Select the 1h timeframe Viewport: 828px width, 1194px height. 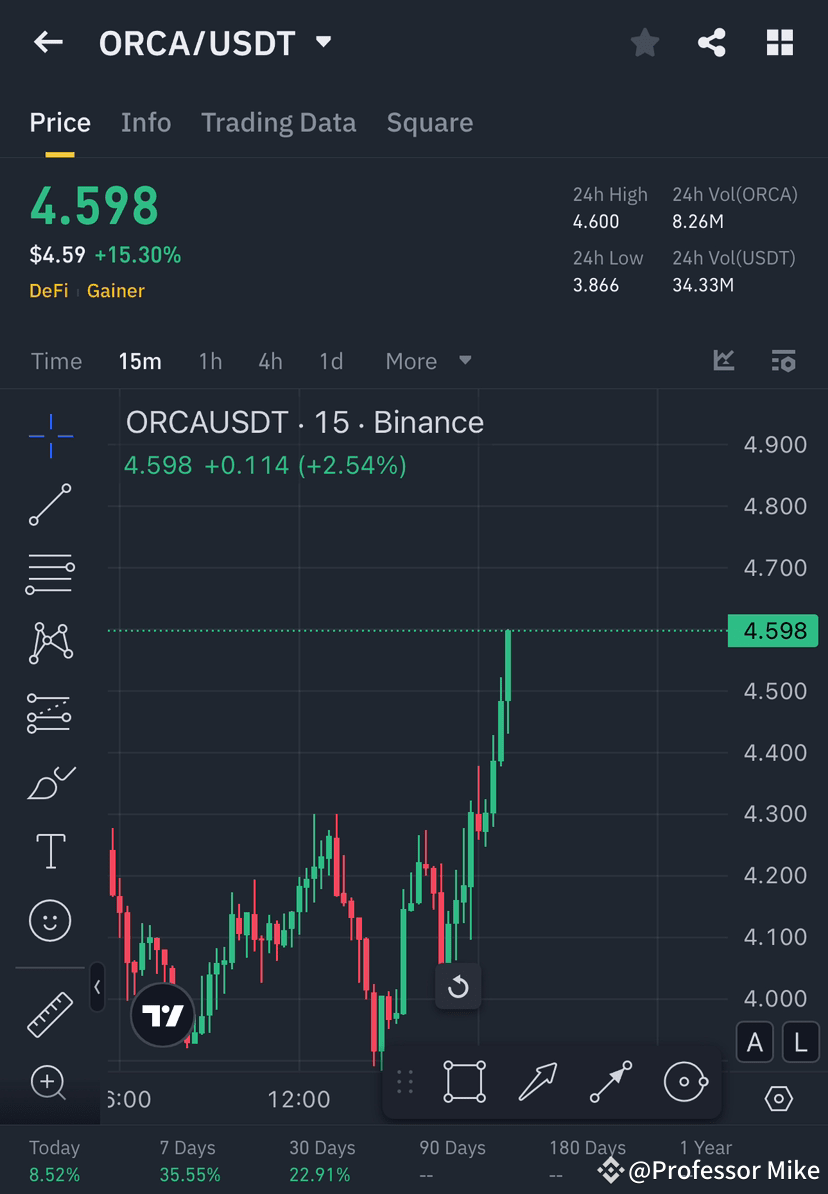coord(210,361)
